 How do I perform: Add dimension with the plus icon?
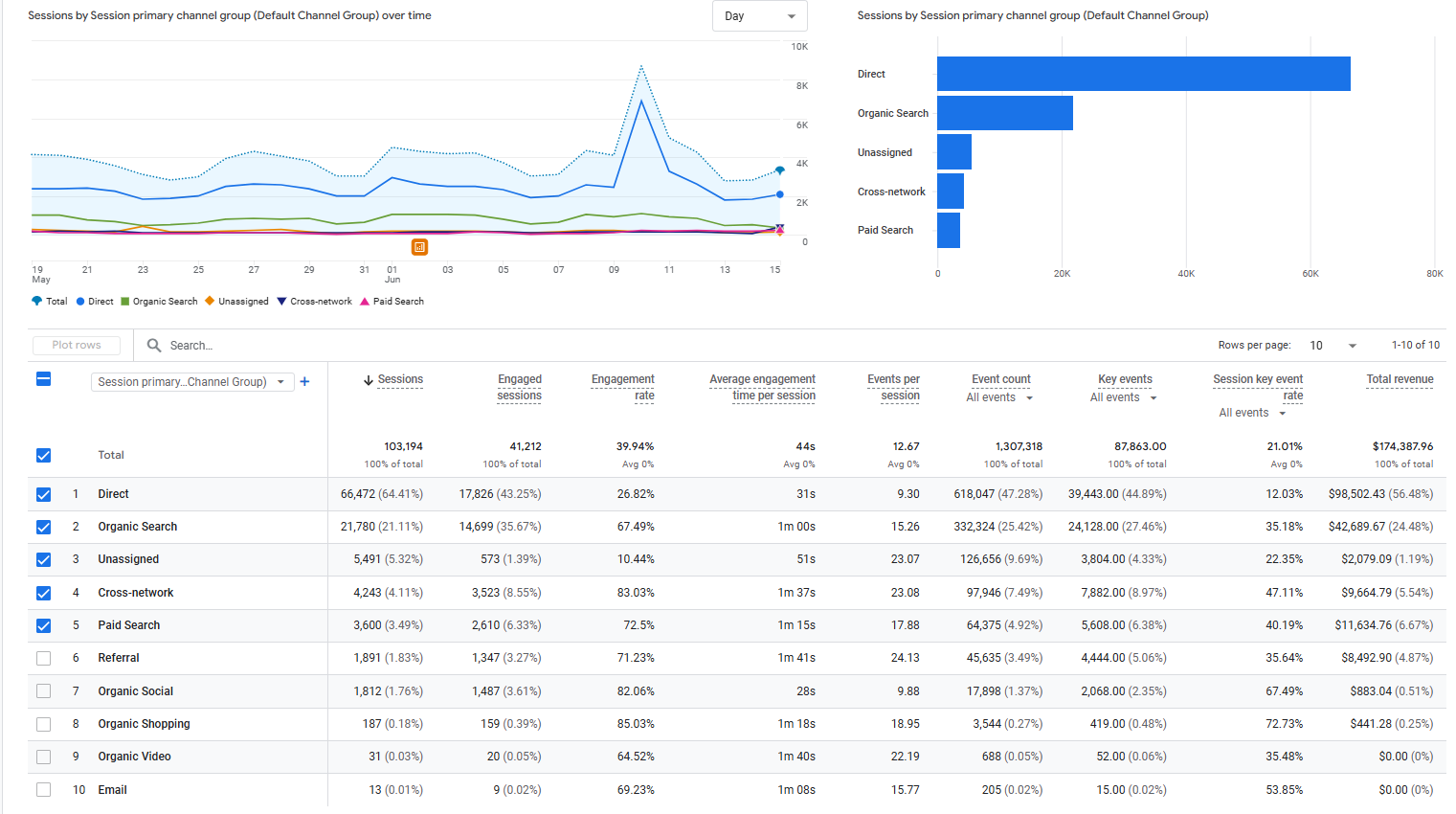pyautogui.click(x=304, y=381)
